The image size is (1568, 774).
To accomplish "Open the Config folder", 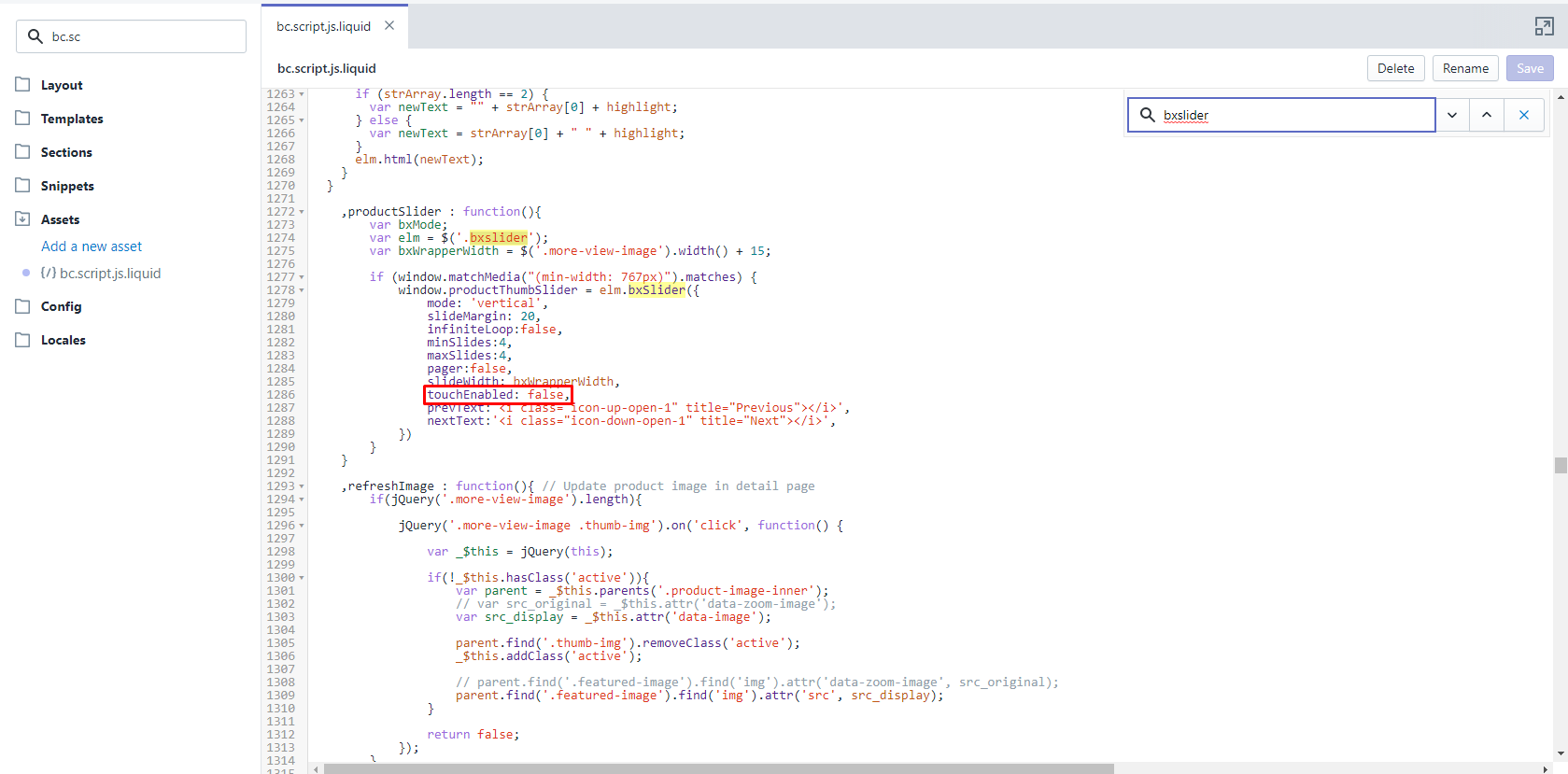I will click(61, 306).
